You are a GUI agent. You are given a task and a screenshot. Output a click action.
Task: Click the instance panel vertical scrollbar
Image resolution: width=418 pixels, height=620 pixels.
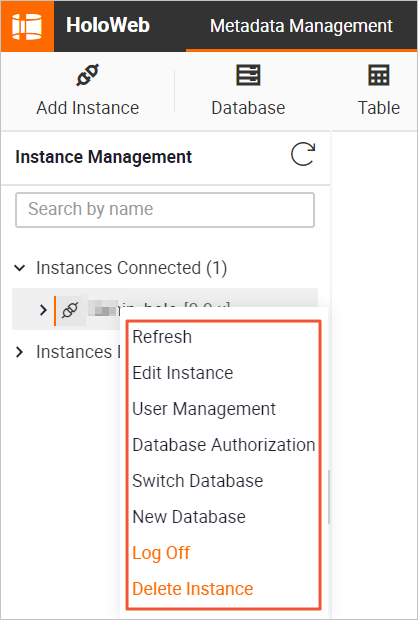coord(329,497)
